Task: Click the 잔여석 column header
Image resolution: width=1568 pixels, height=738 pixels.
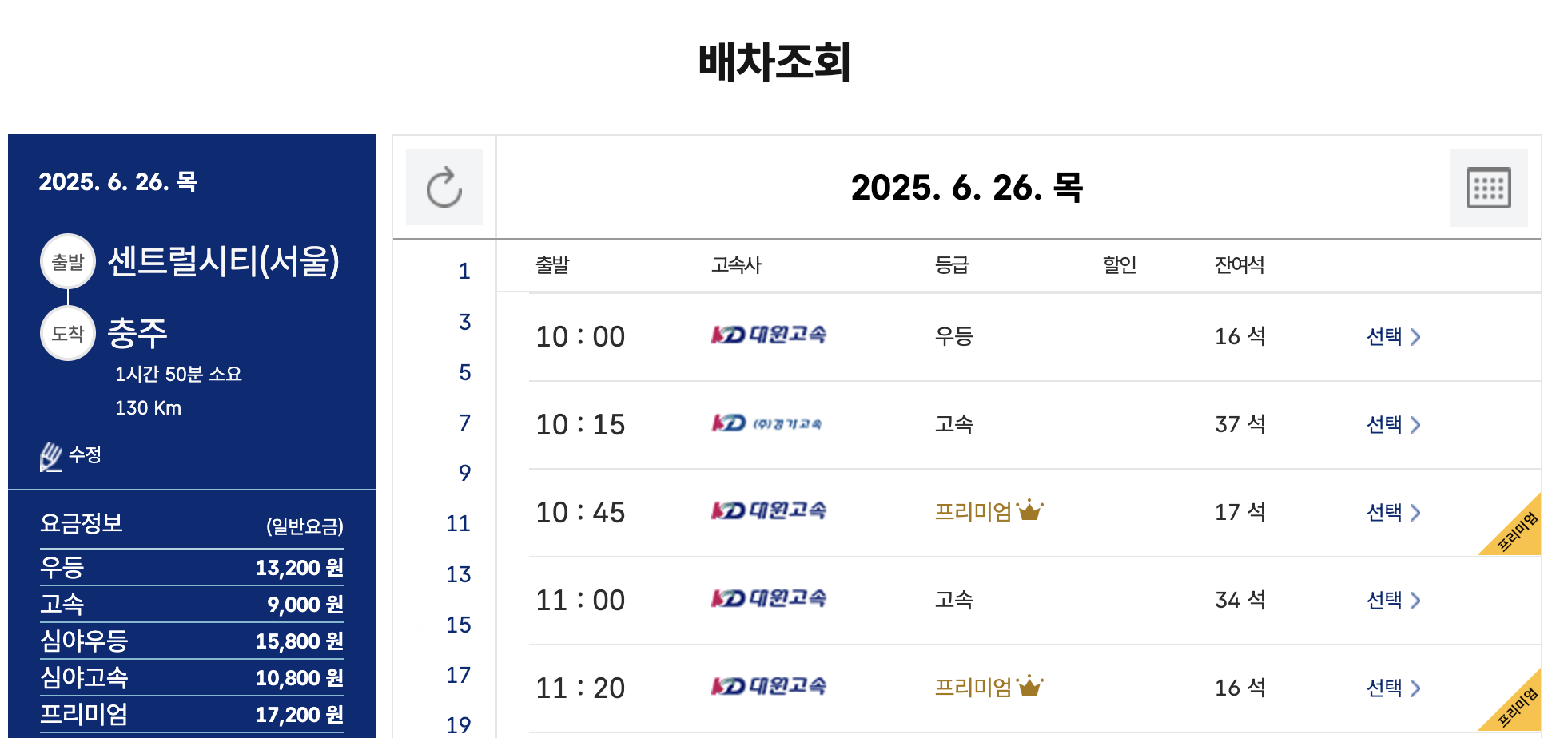Action: click(x=1240, y=265)
